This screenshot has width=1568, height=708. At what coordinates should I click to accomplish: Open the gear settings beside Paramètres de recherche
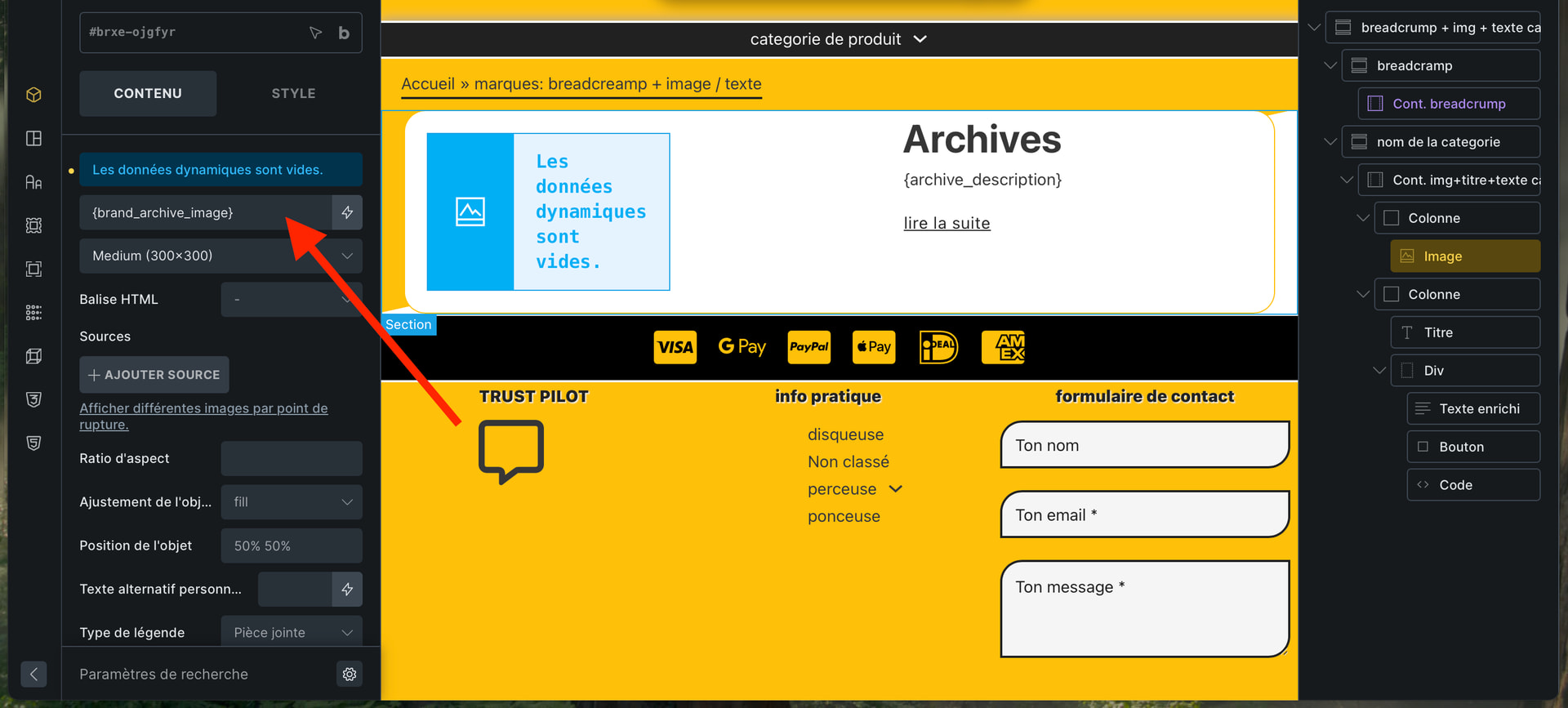tap(350, 674)
